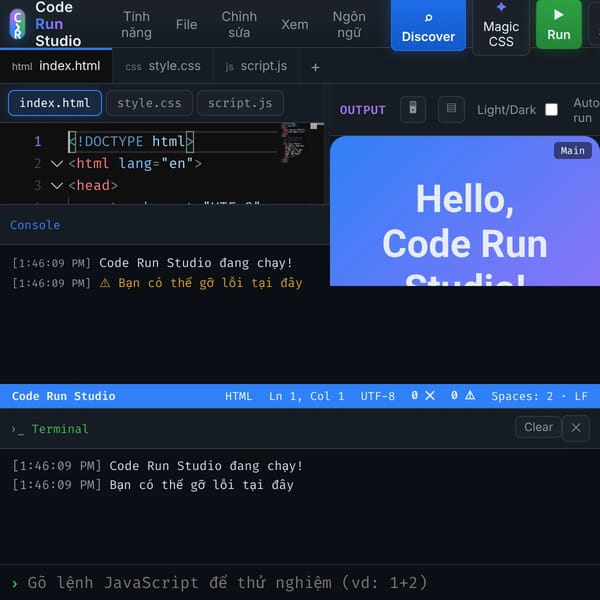The image size is (600, 600).
Task: Click Ln 1, Col 1 in status bar
Action: point(306,396)
